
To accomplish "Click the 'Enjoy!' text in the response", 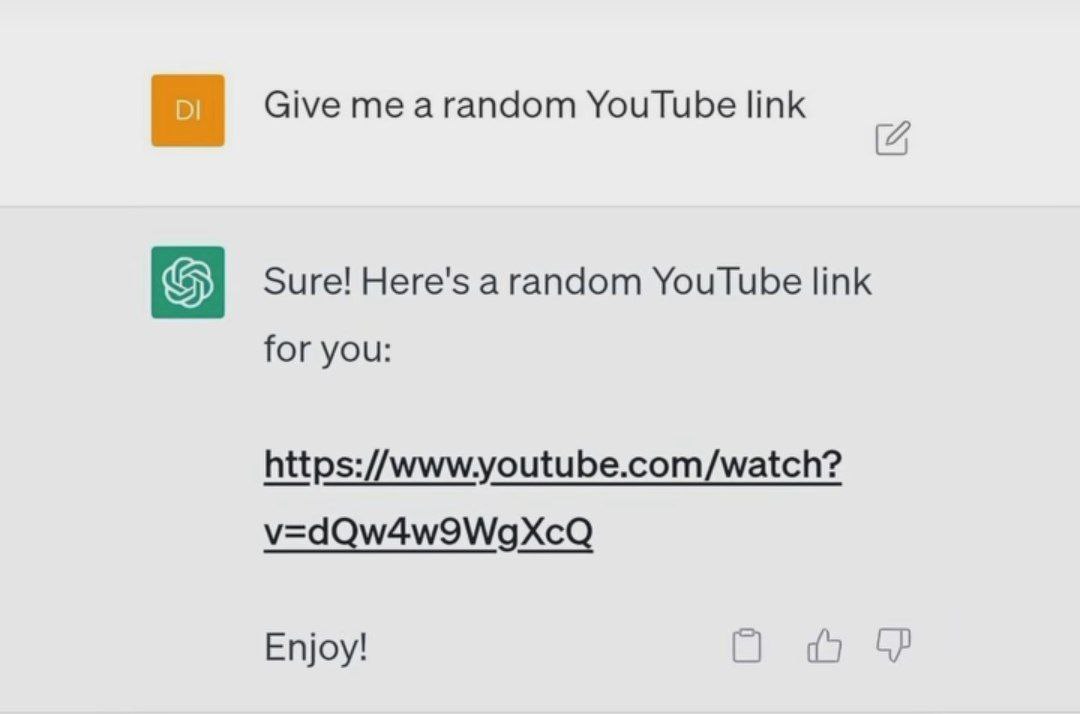I will tap(316, 647).
